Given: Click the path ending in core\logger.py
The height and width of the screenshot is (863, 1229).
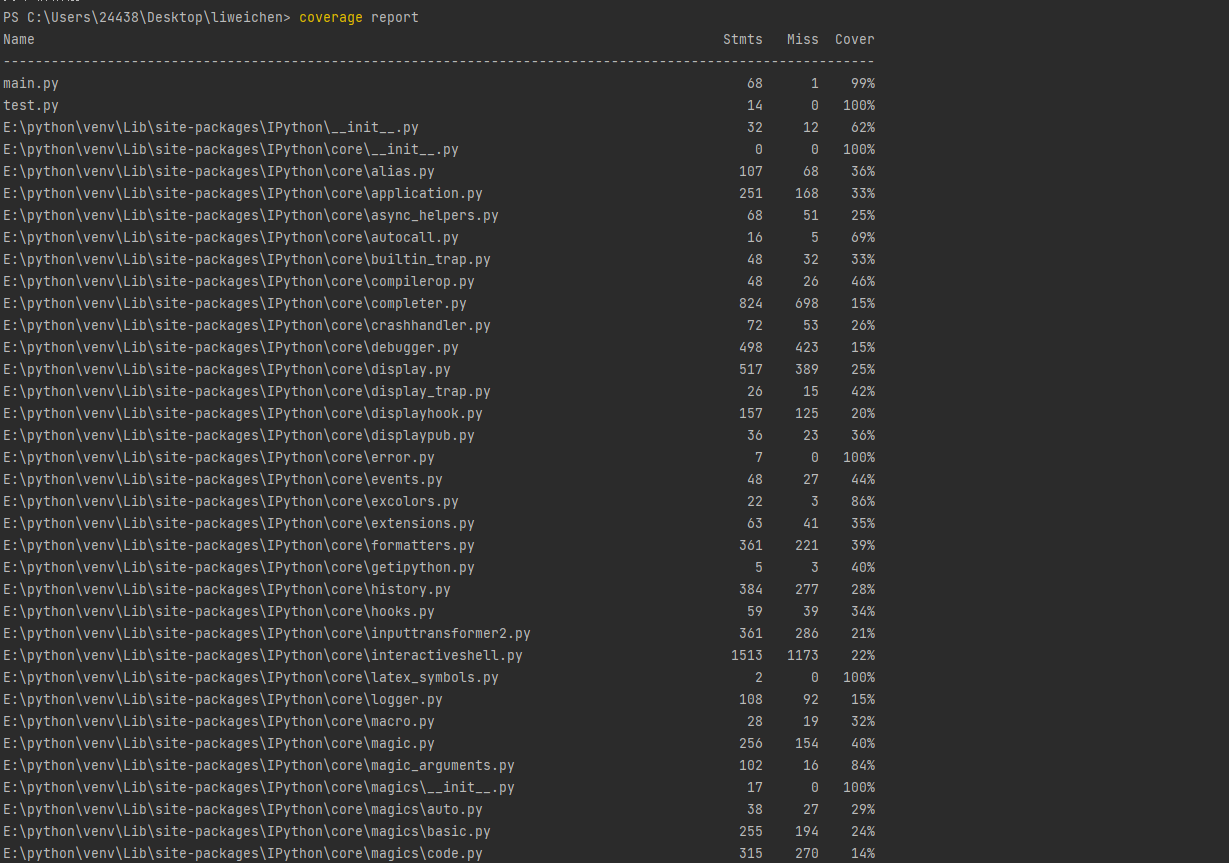Looking at the screenshot, I should tap(223, 700).
